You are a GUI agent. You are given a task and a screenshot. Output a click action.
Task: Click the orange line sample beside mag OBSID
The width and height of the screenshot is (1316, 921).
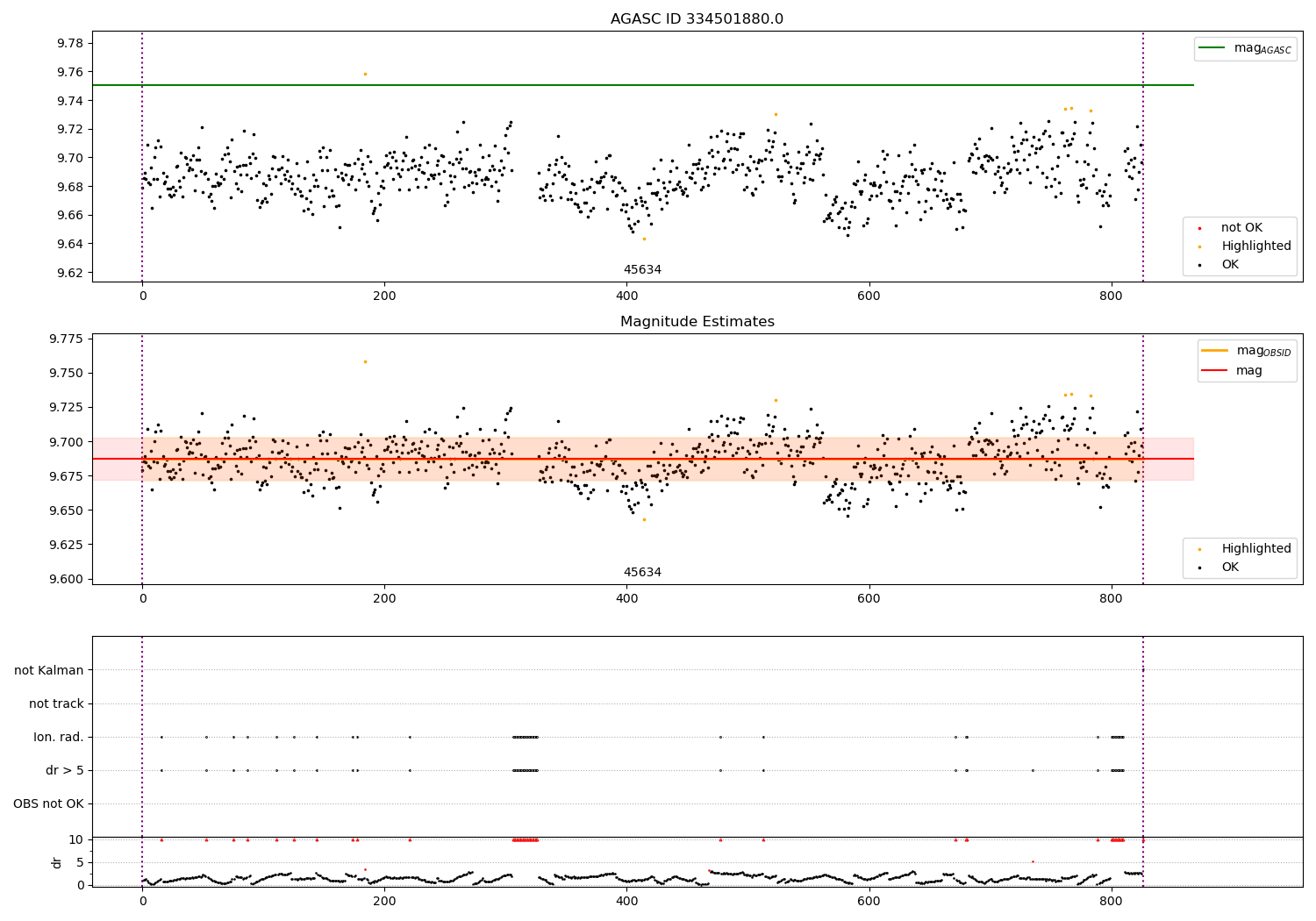tap(1214, 351)
